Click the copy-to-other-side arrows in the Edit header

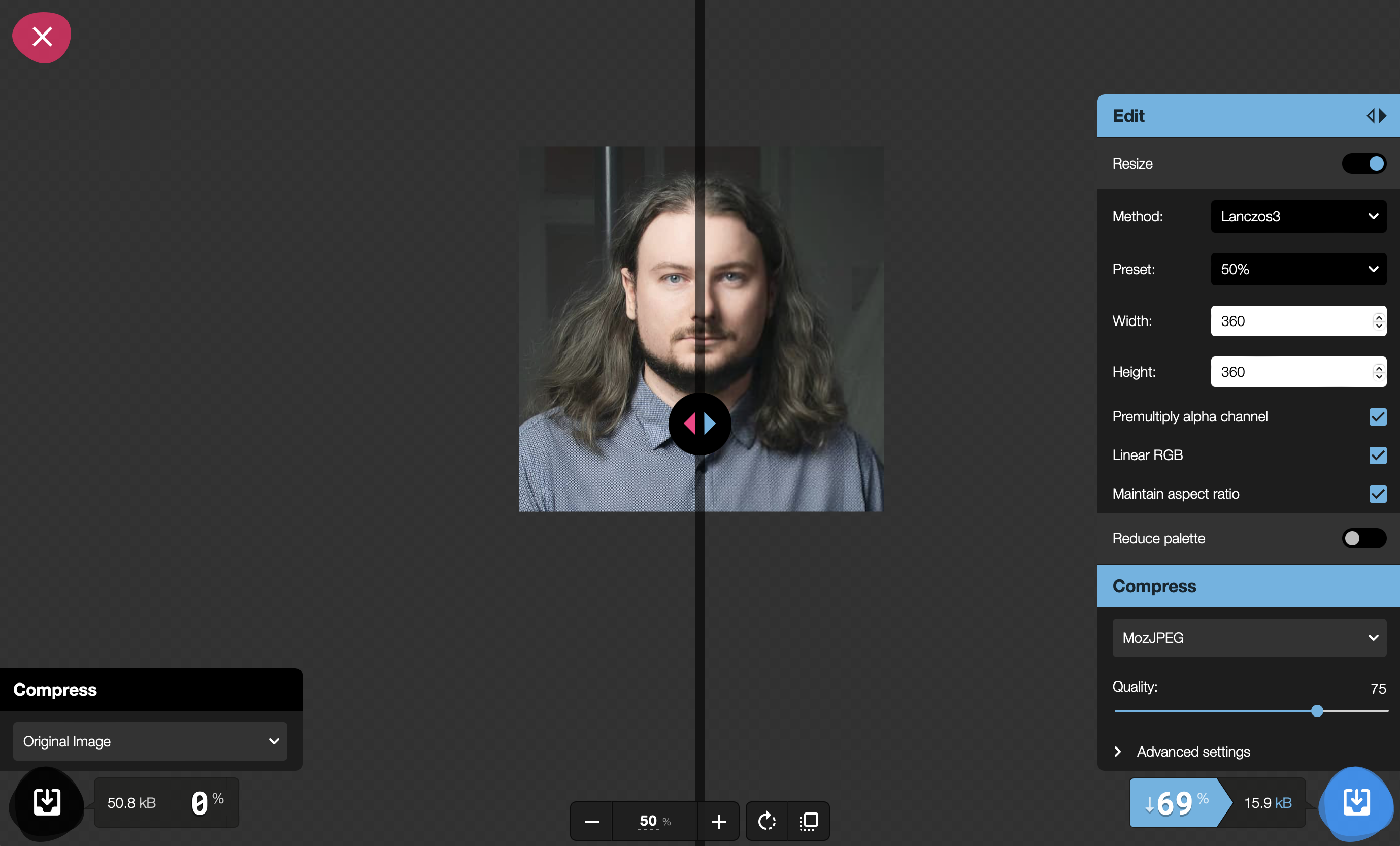(1376, 116)
